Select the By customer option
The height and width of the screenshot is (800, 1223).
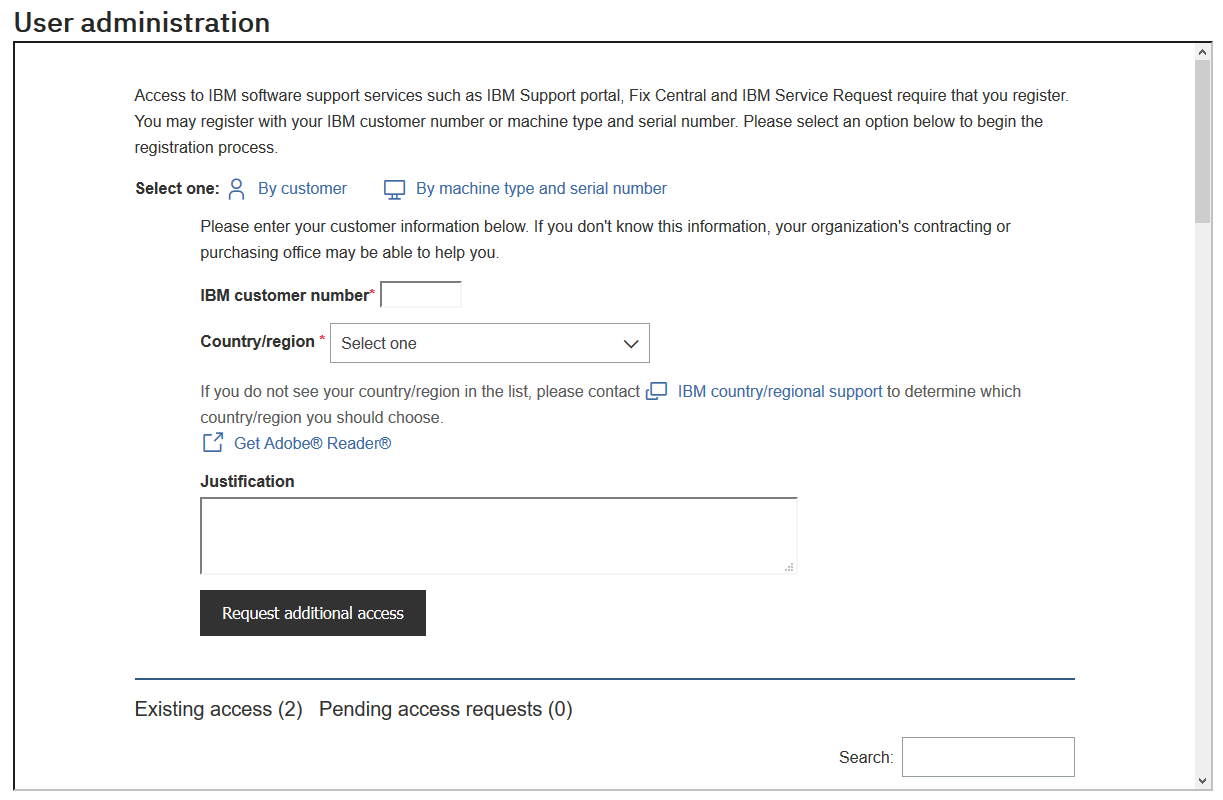302,188
